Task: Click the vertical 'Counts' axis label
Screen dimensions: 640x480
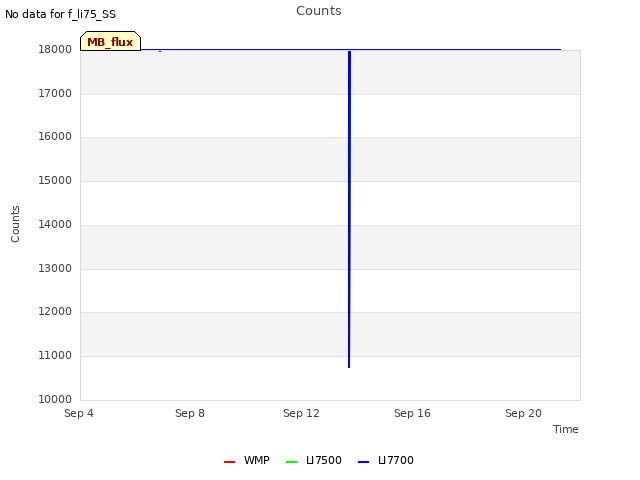Action: click(x=15, y=224)
